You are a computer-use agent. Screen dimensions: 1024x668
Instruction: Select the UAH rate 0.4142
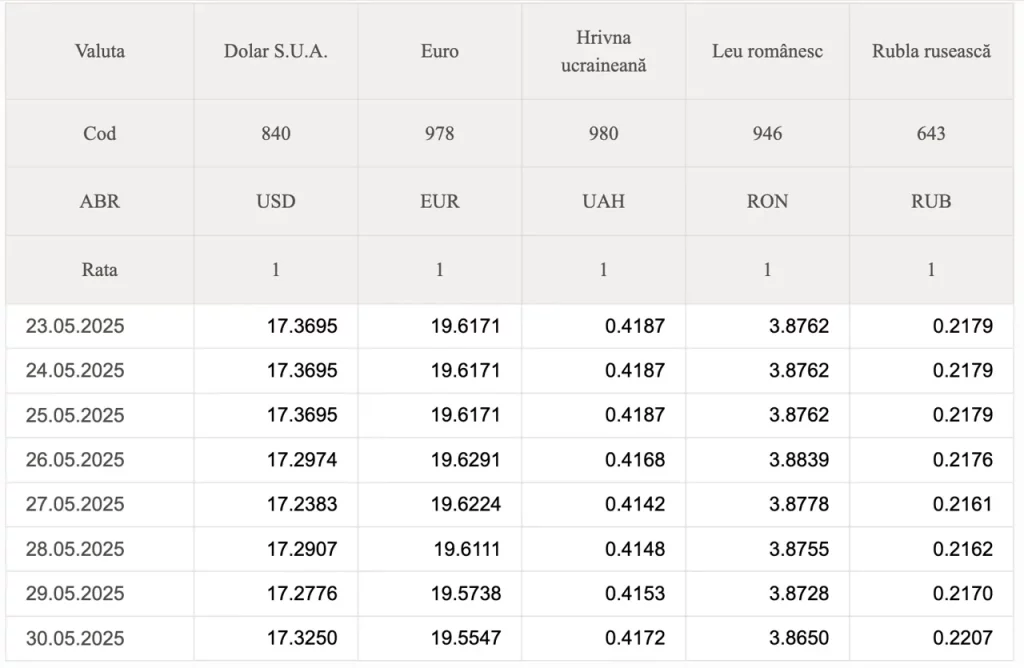tap(635, 504)
